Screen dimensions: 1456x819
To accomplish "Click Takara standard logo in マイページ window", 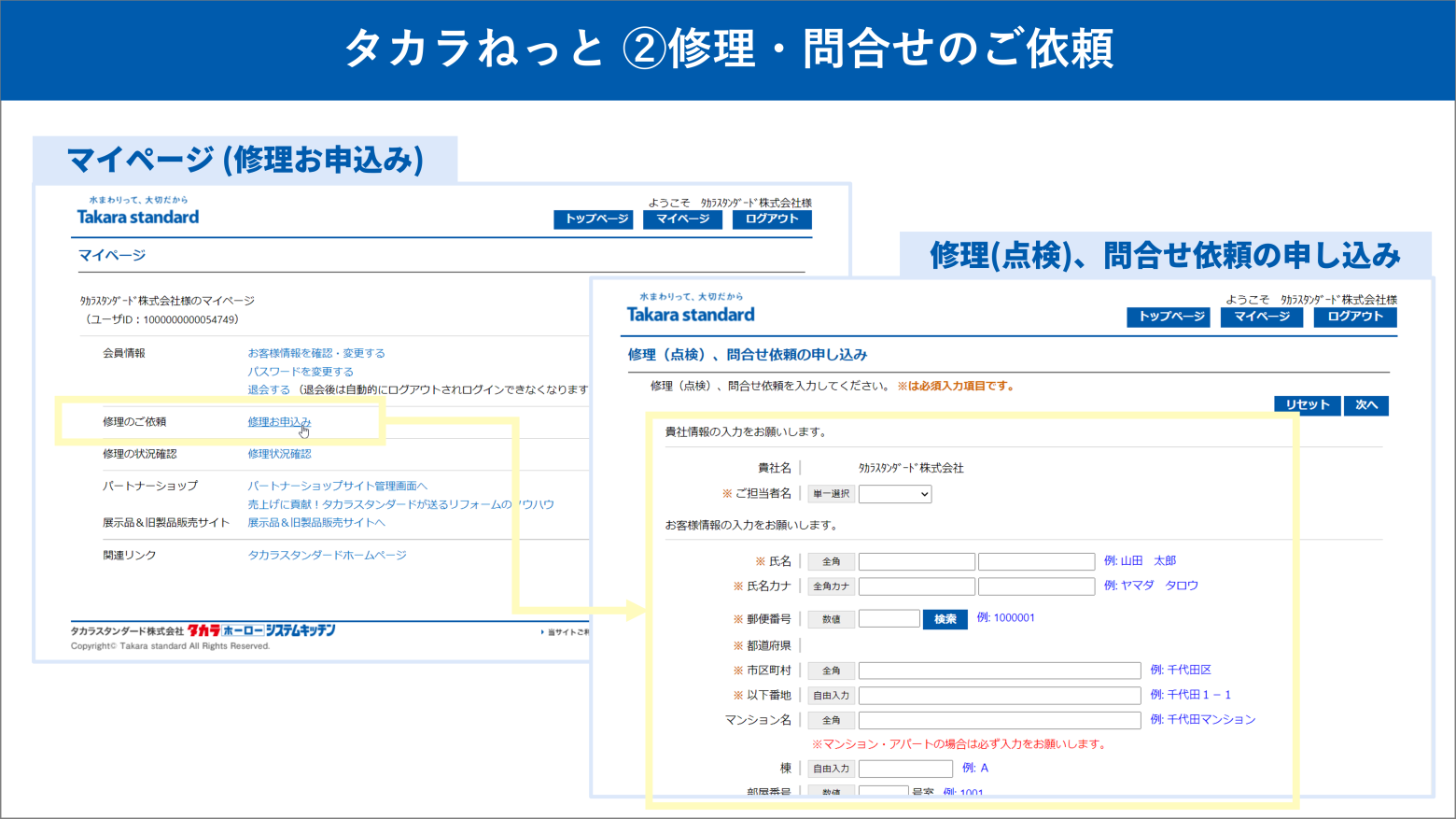I will point(138,212).
